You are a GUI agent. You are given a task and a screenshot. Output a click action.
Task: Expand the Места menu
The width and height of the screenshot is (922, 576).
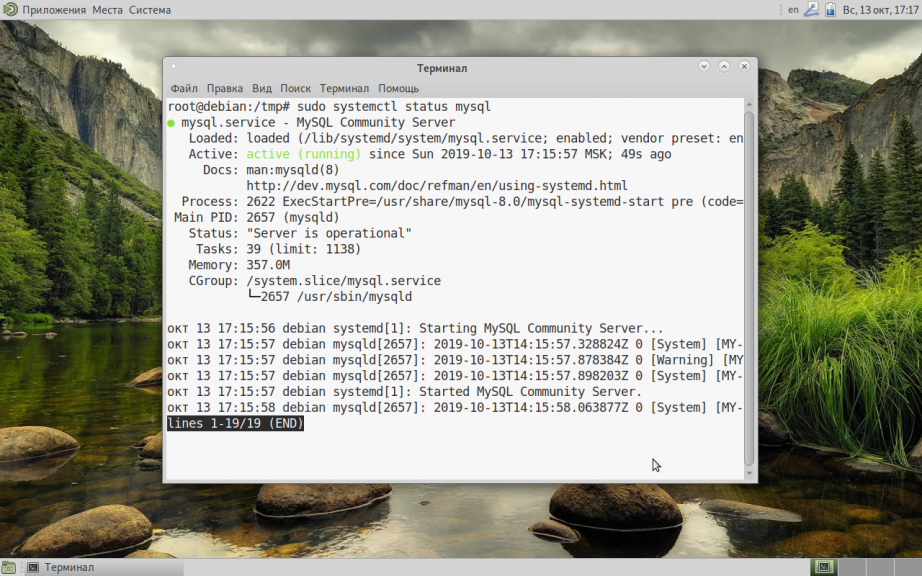[107, 9]
